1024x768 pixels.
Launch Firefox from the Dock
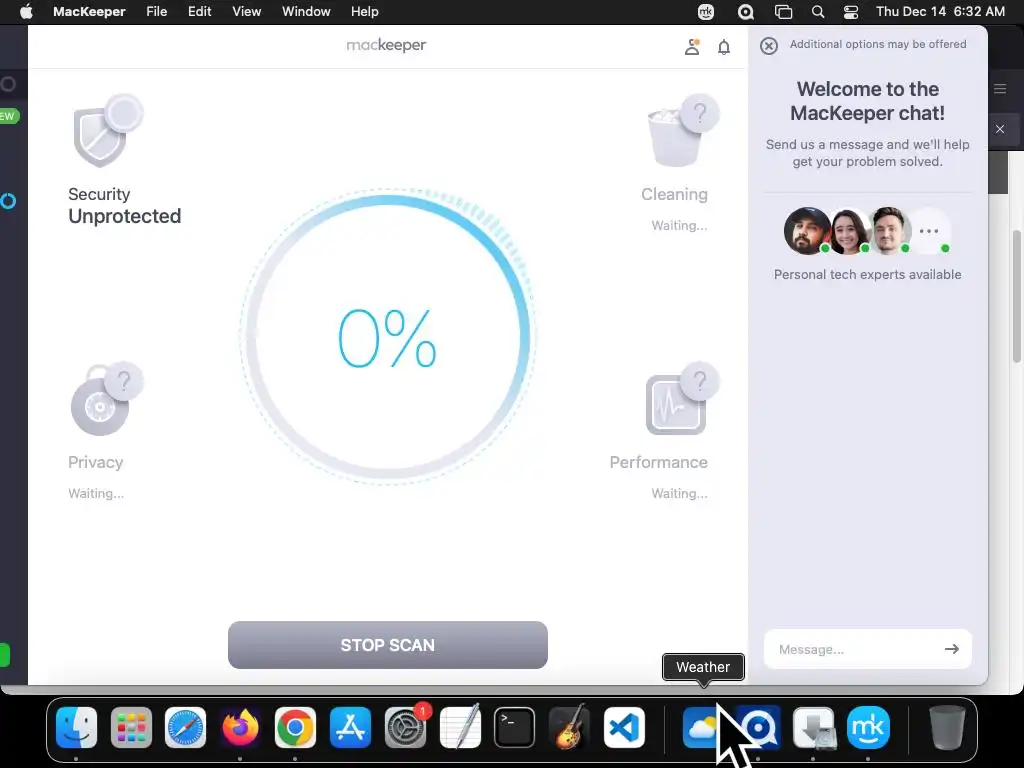point(240,727)
